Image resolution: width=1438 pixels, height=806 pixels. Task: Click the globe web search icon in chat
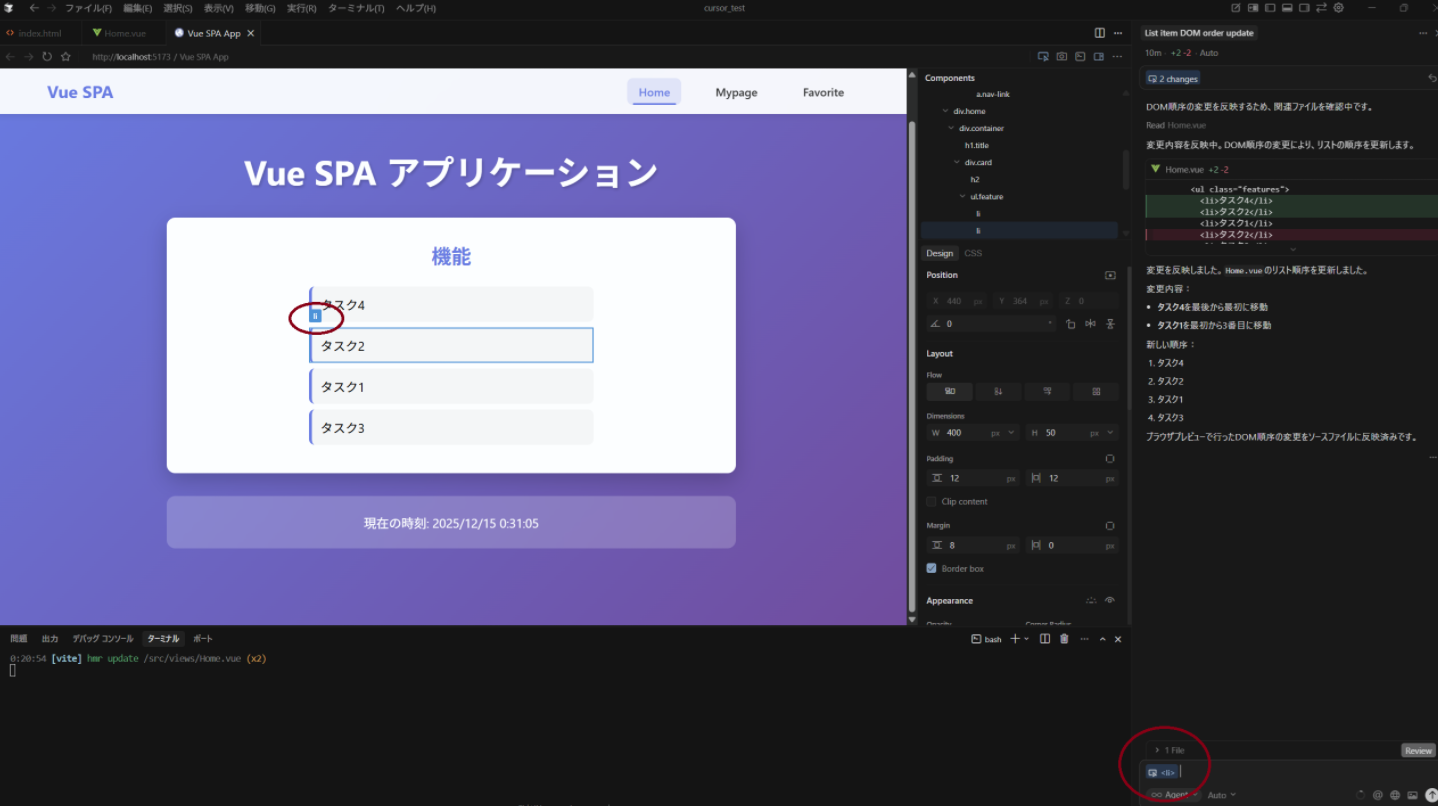pos(1395,795)
